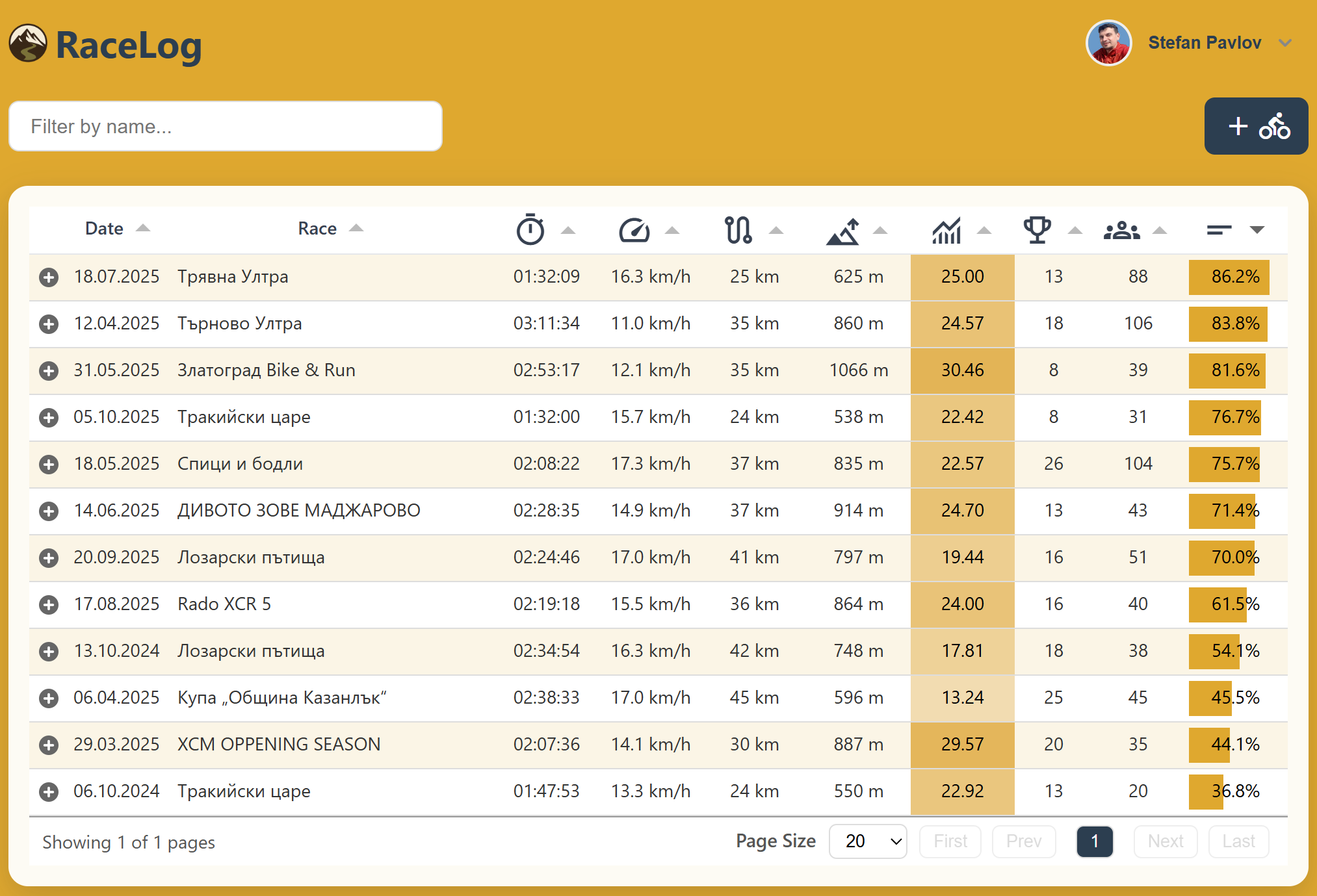Sort table by Race header
1317x896 pixels.
click(x=317, y=229)
